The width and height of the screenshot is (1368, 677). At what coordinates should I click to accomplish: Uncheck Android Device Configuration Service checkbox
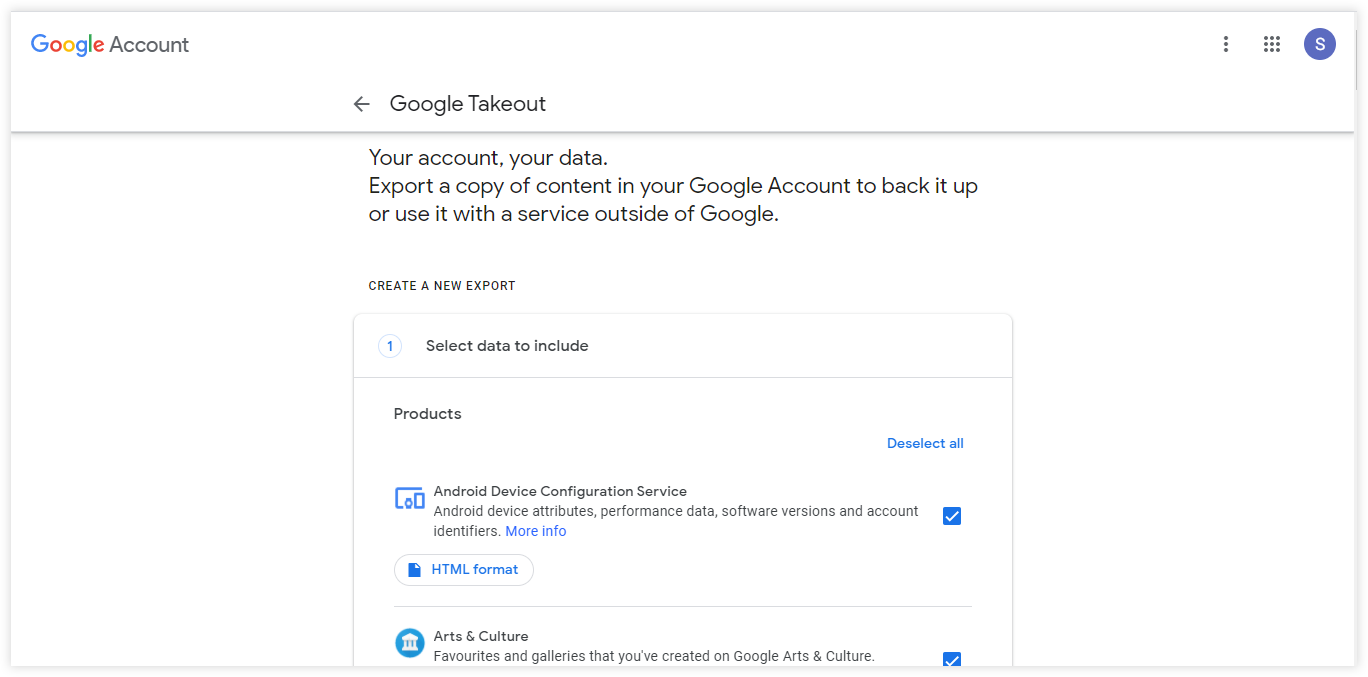point(952,516)
